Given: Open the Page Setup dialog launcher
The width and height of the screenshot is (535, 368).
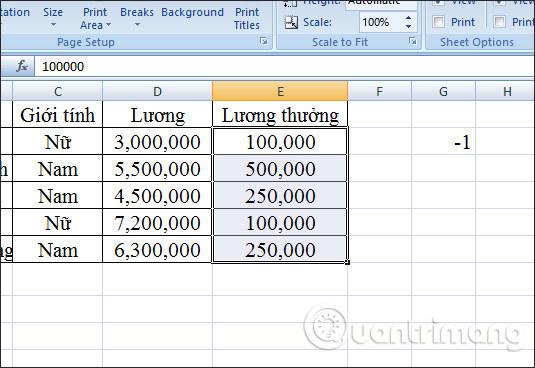Looking at the screenshot, I should pyautogui.click(x=264, y=41).
